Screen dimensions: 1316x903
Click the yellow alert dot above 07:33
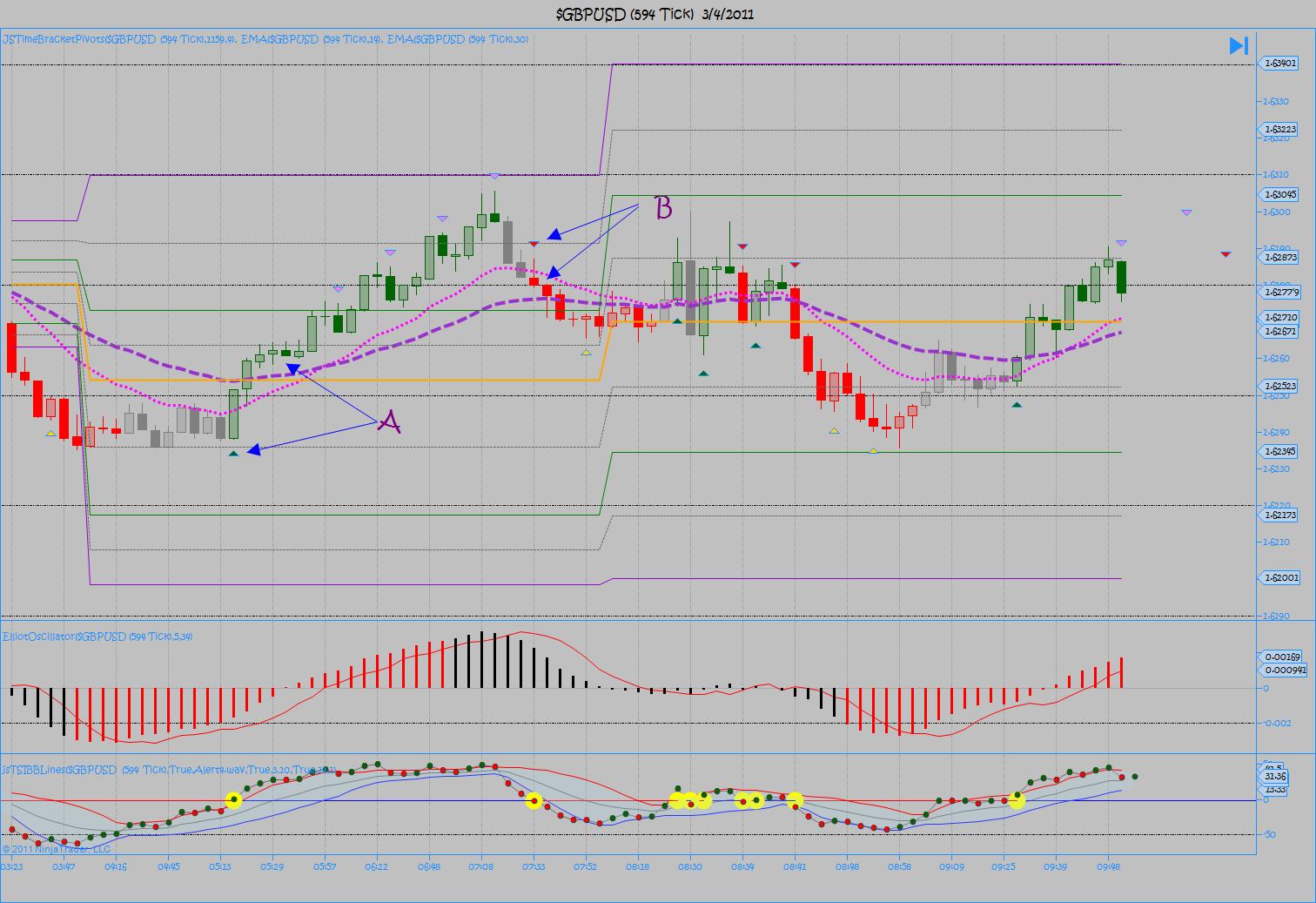pos(534,800)
